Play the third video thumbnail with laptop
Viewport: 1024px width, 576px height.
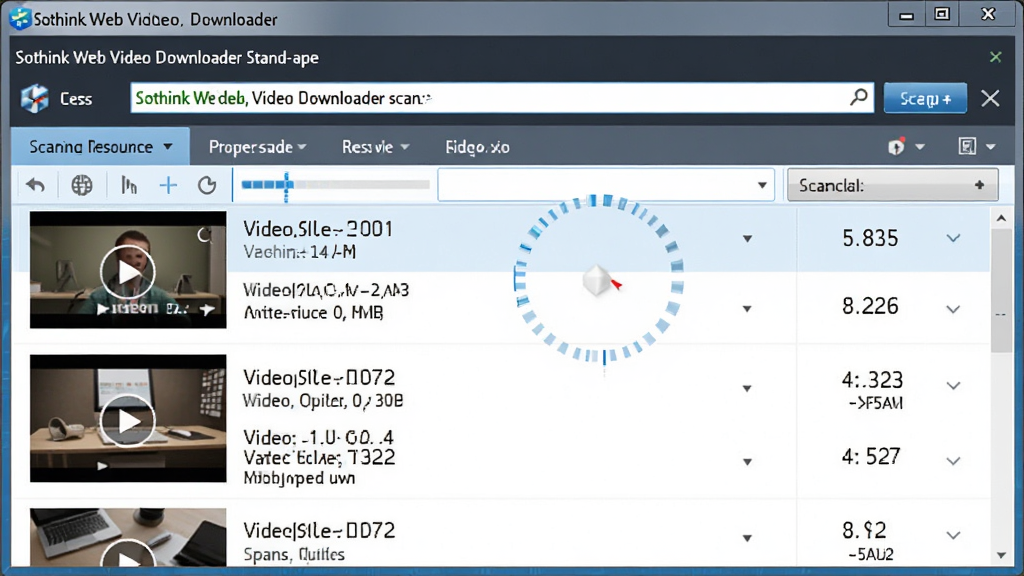point(128,554)
